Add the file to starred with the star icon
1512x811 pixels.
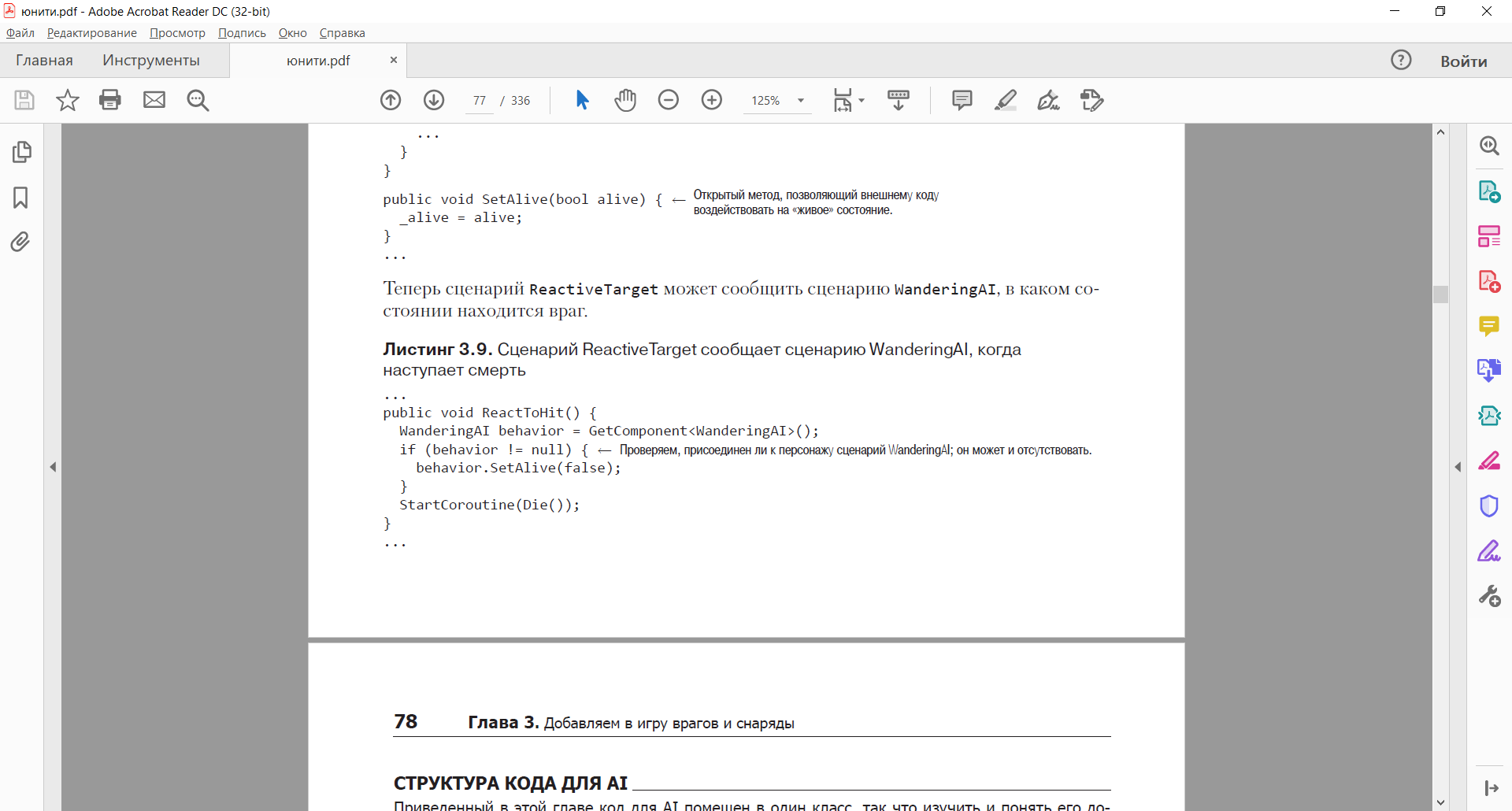(x=68, y=100)
